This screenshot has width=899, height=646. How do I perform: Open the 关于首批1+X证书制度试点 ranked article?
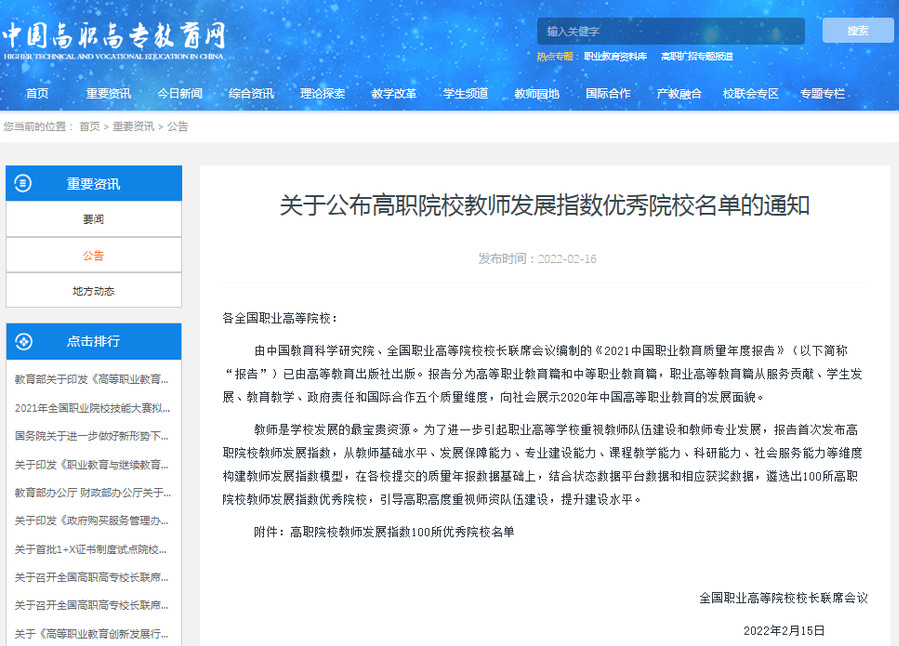(90, 549)
